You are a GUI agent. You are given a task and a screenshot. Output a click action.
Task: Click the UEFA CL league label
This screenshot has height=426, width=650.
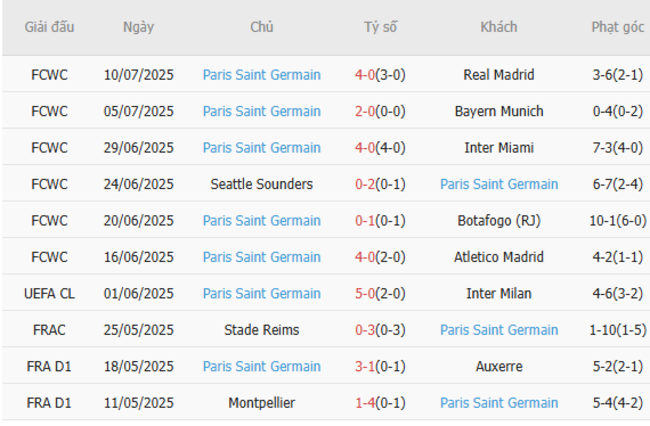click(49, 294)
